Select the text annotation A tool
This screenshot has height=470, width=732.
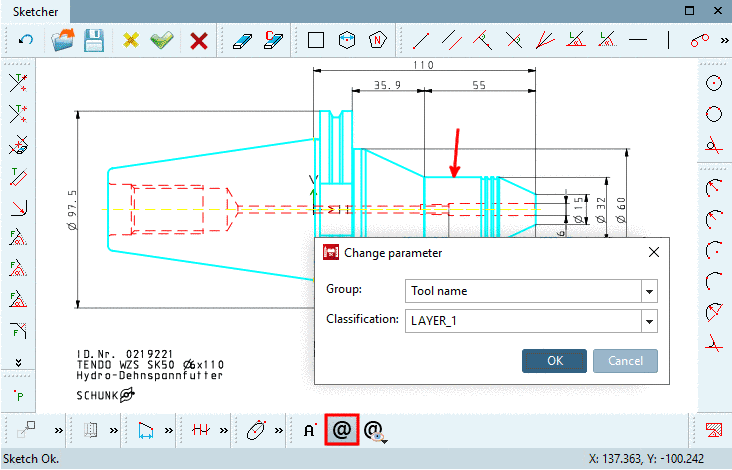coord(310,430)
